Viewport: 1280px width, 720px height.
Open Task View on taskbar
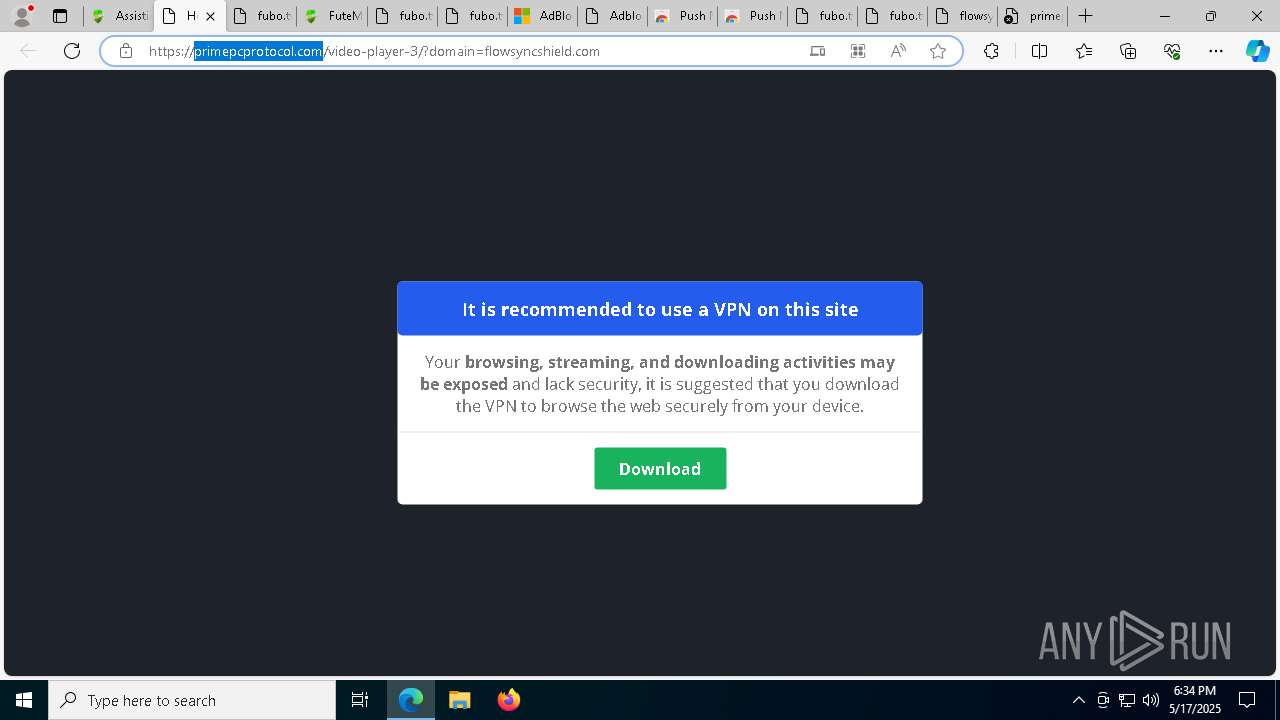pyautogui.click(x=360, y=700)
